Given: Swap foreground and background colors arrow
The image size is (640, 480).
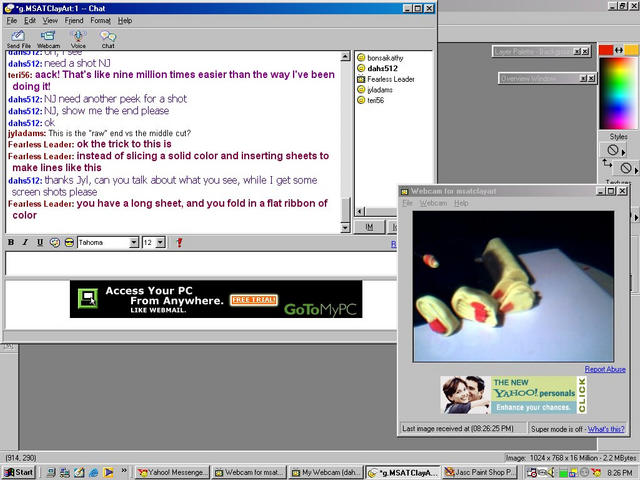Looking at the screenshot, I should point(619,50).
